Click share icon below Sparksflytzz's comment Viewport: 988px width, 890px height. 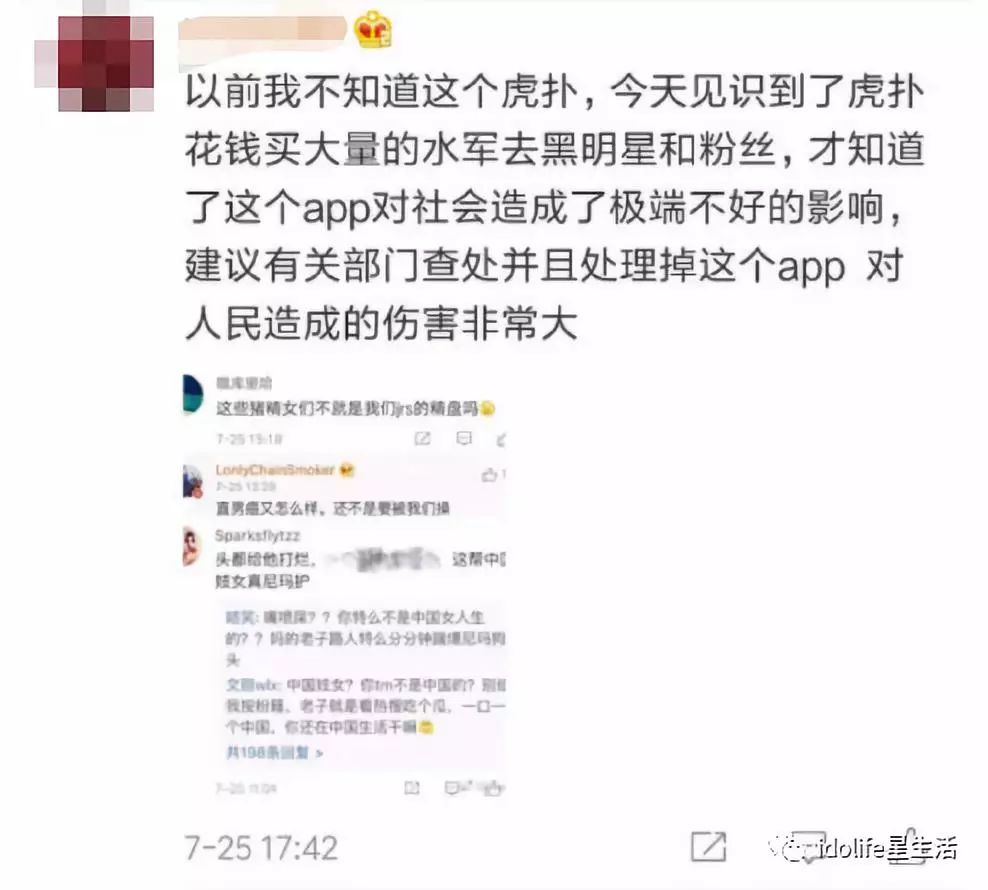point(411,787)
